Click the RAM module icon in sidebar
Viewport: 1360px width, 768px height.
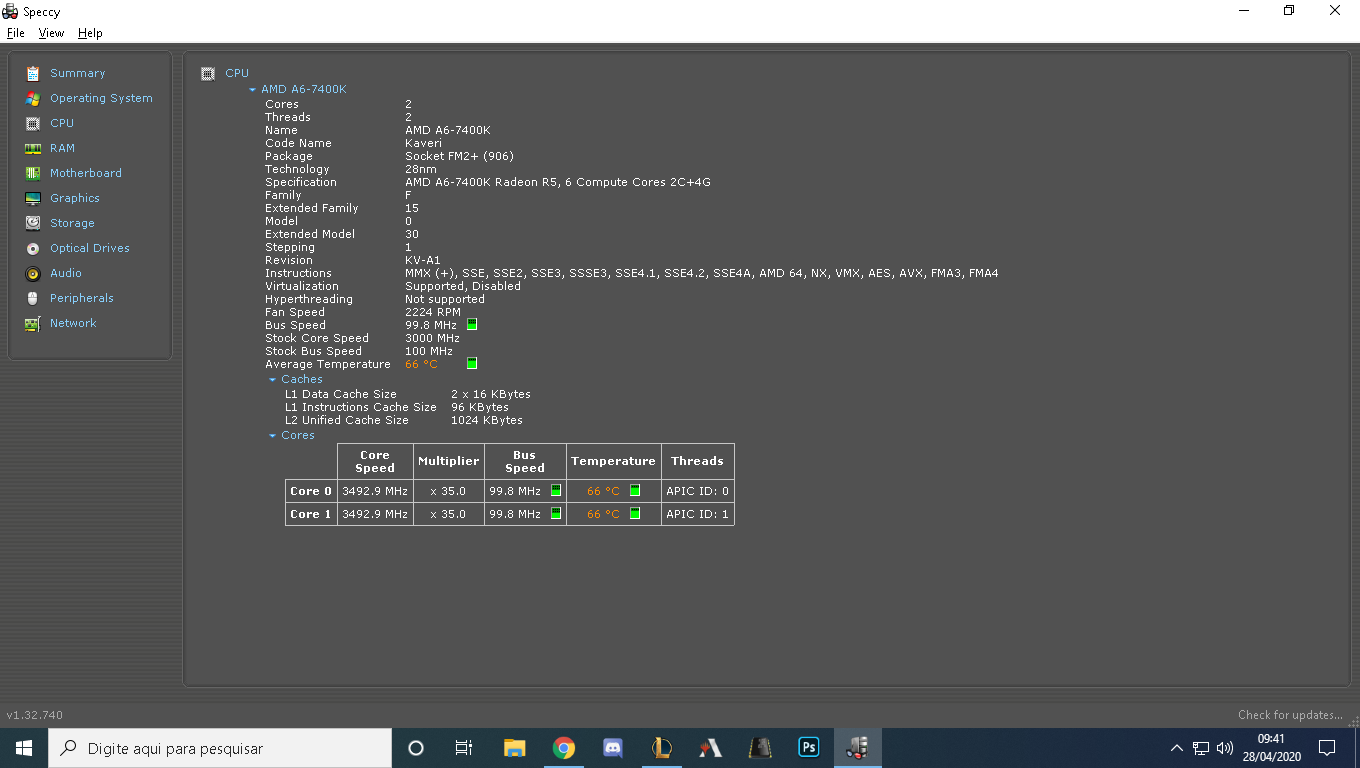click(33, 148)
